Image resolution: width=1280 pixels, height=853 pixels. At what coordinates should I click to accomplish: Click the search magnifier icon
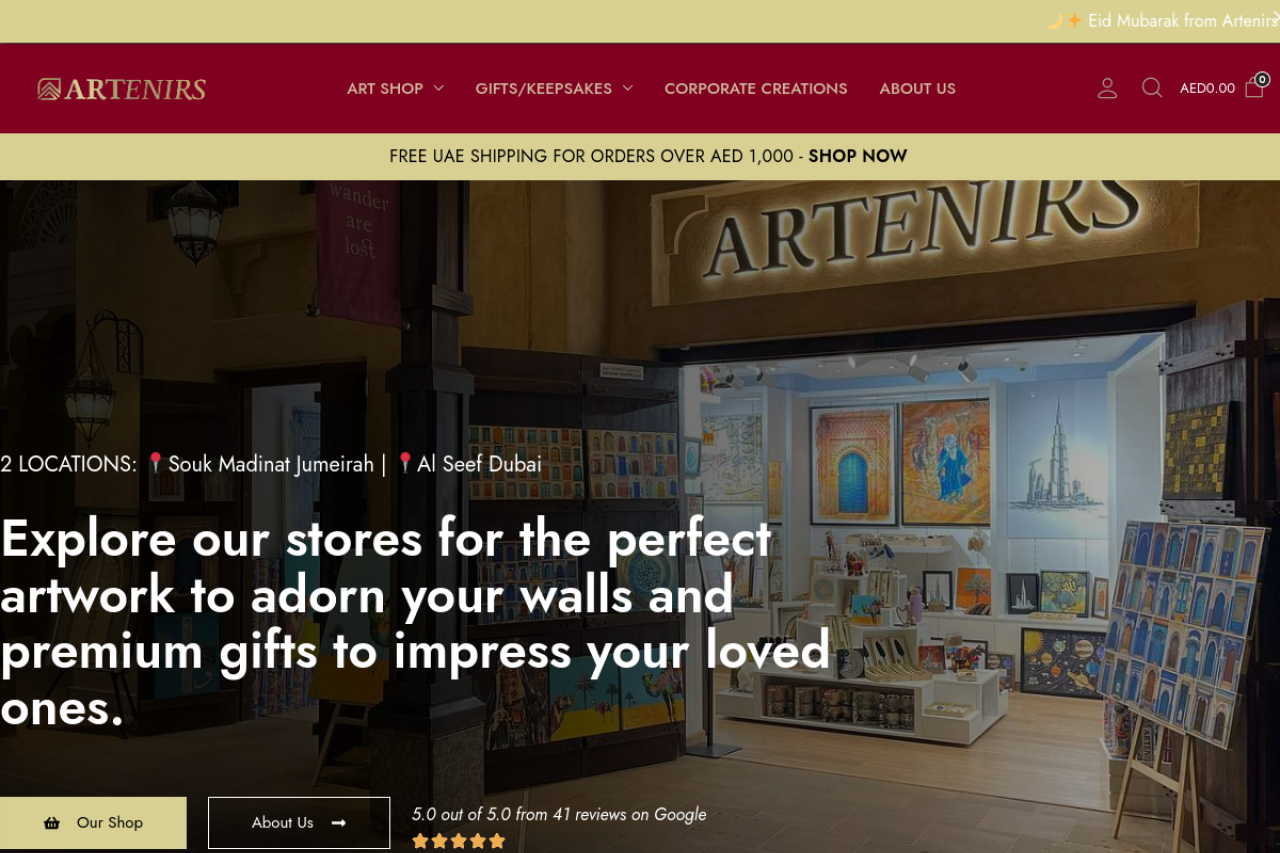[1152, 88]
